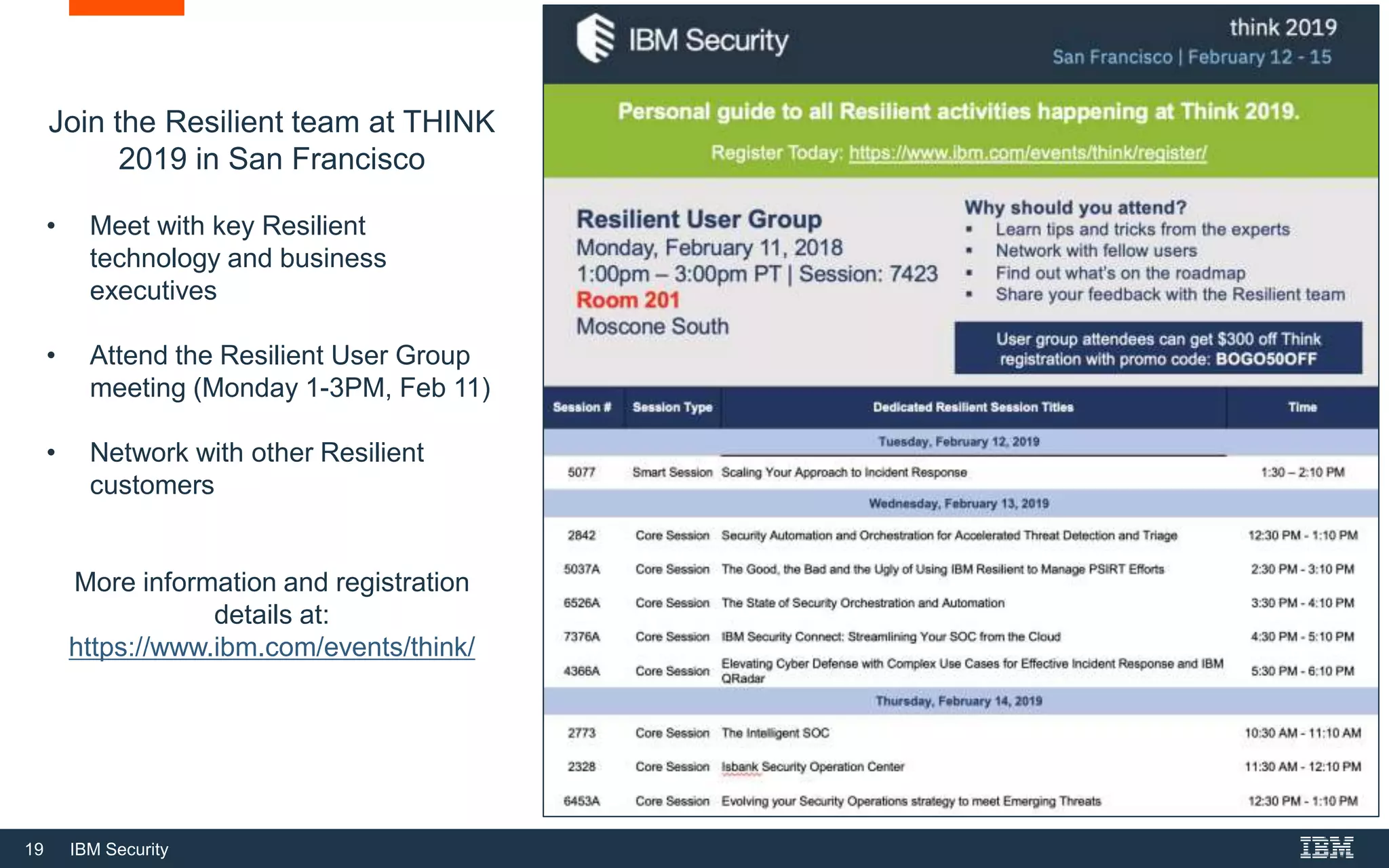Select the 'Wednesday, February 13, 2019' row
This screenshot has height=868, width=1389.
960,504
